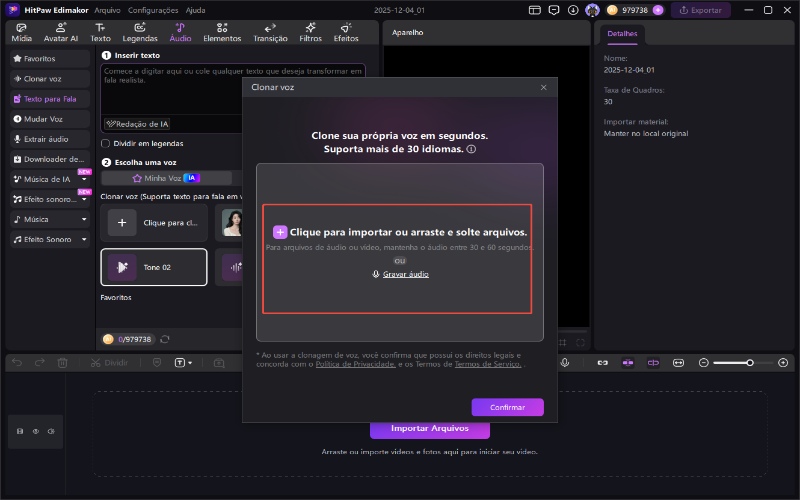Screen dimensions: 800x500
Task: Click the Extrair áudio sidebar item
Action: click(x=50, y=138)
